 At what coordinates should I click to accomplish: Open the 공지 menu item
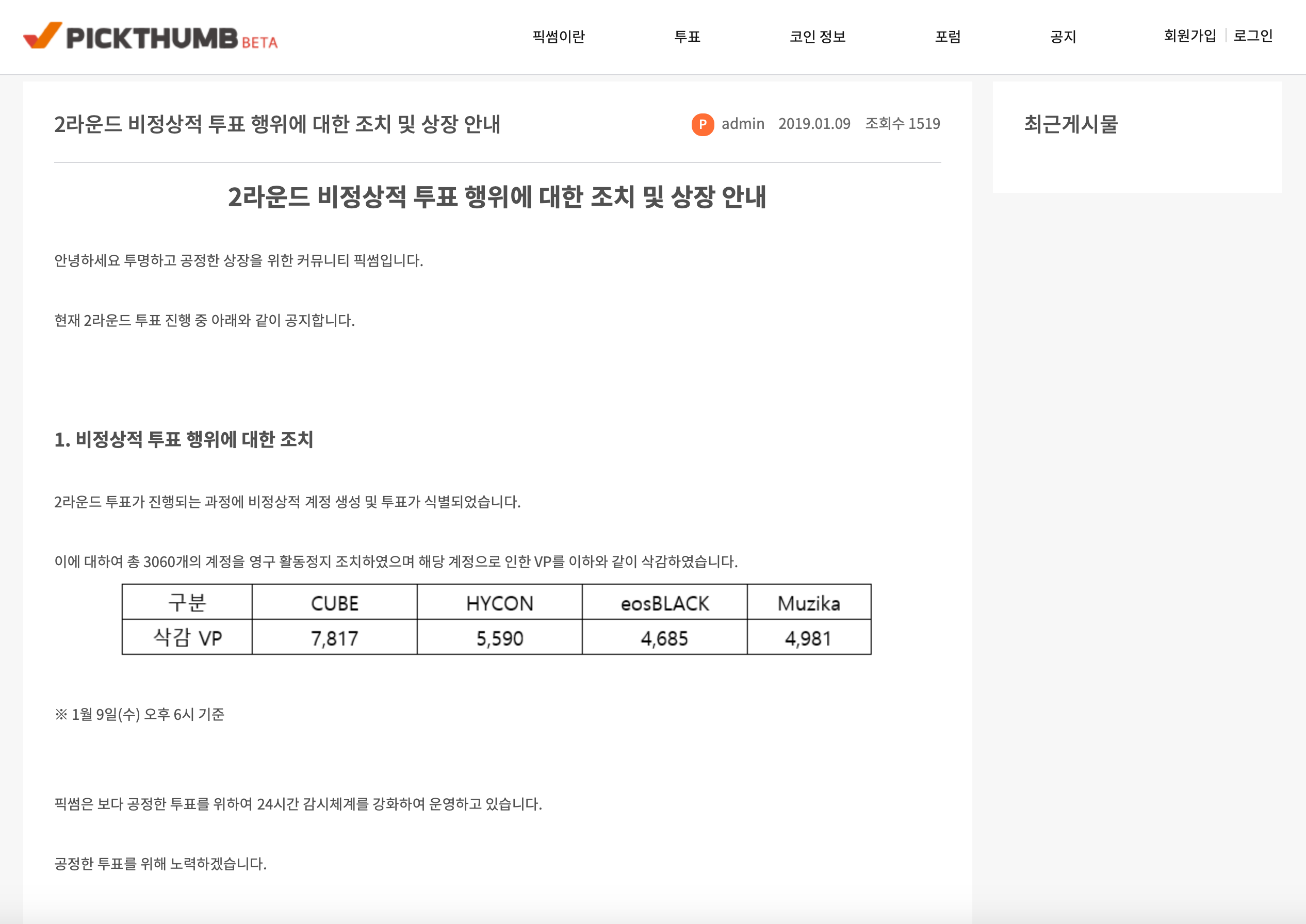click(1063, 37)
